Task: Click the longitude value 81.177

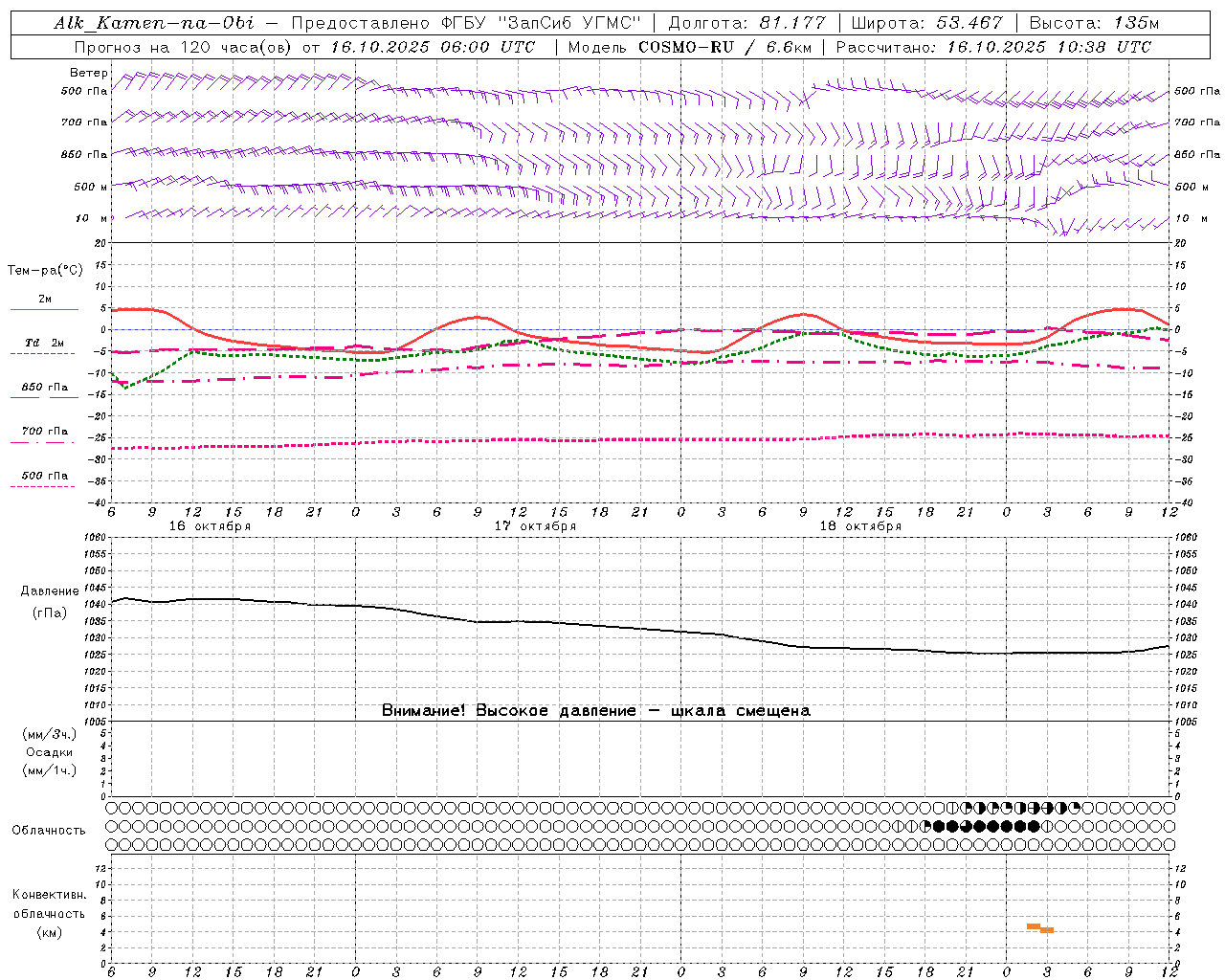Action: (x=791, y=23)
